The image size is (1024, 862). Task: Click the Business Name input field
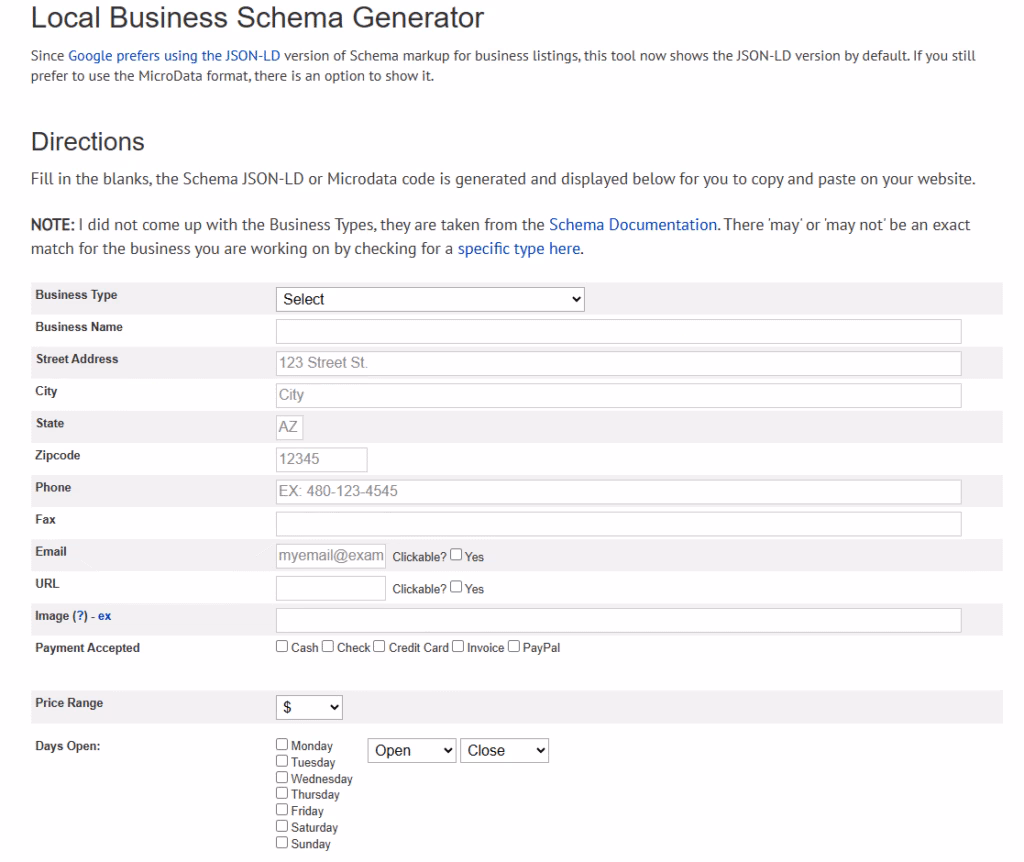coord(617,331)
